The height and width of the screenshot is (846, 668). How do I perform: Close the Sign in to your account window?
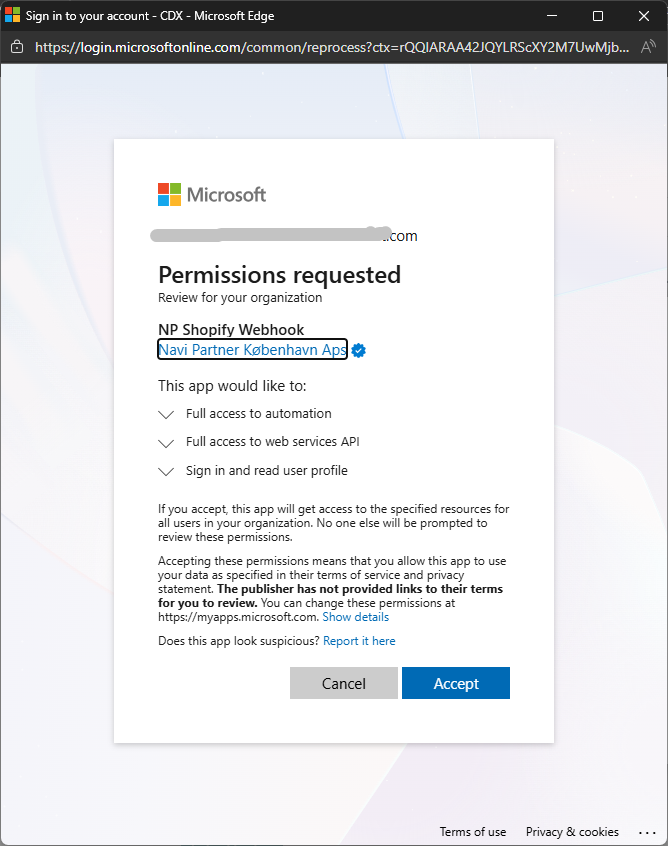click(644, 16)
